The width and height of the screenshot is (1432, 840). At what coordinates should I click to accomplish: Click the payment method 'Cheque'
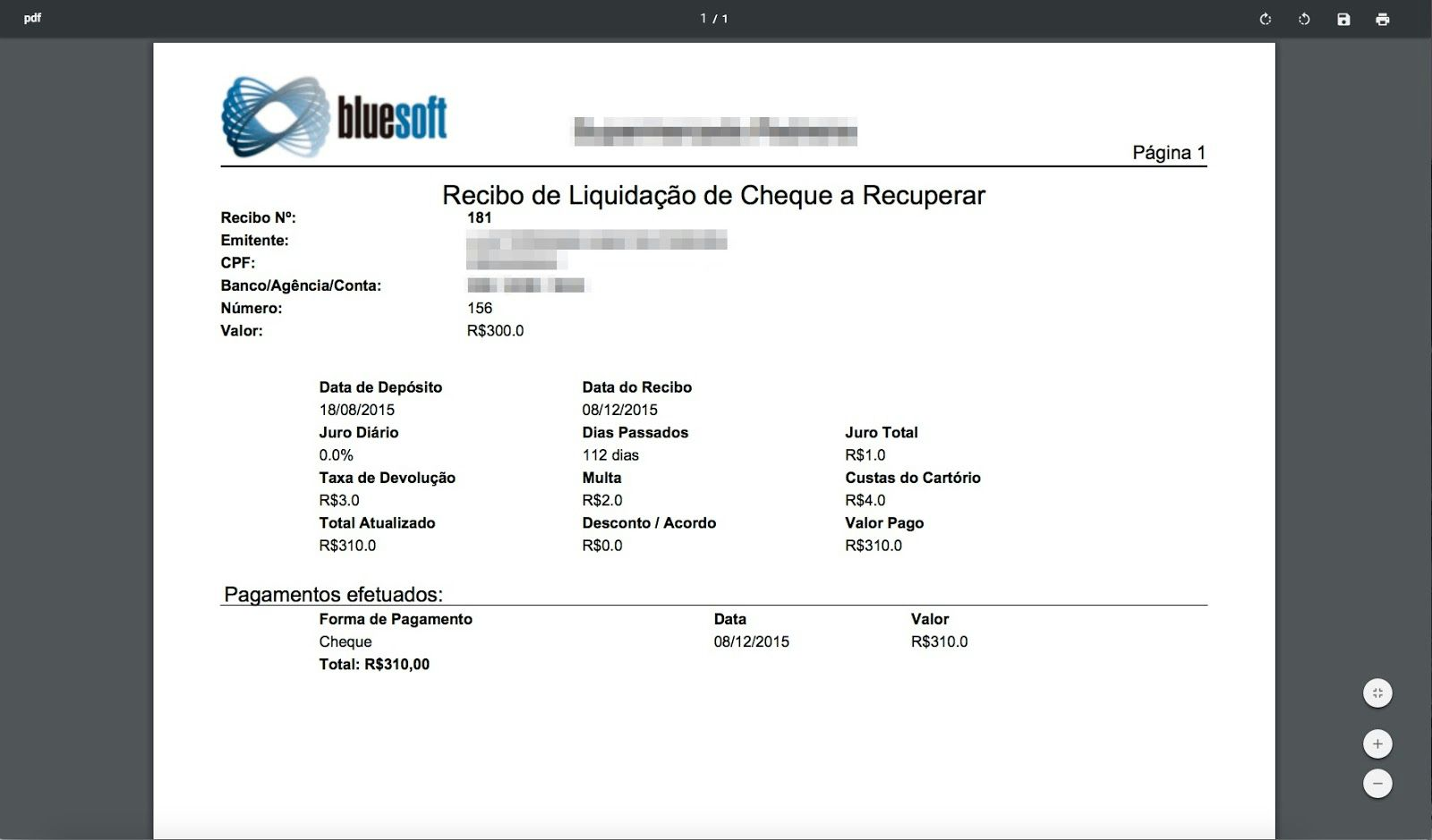(345, 641)
